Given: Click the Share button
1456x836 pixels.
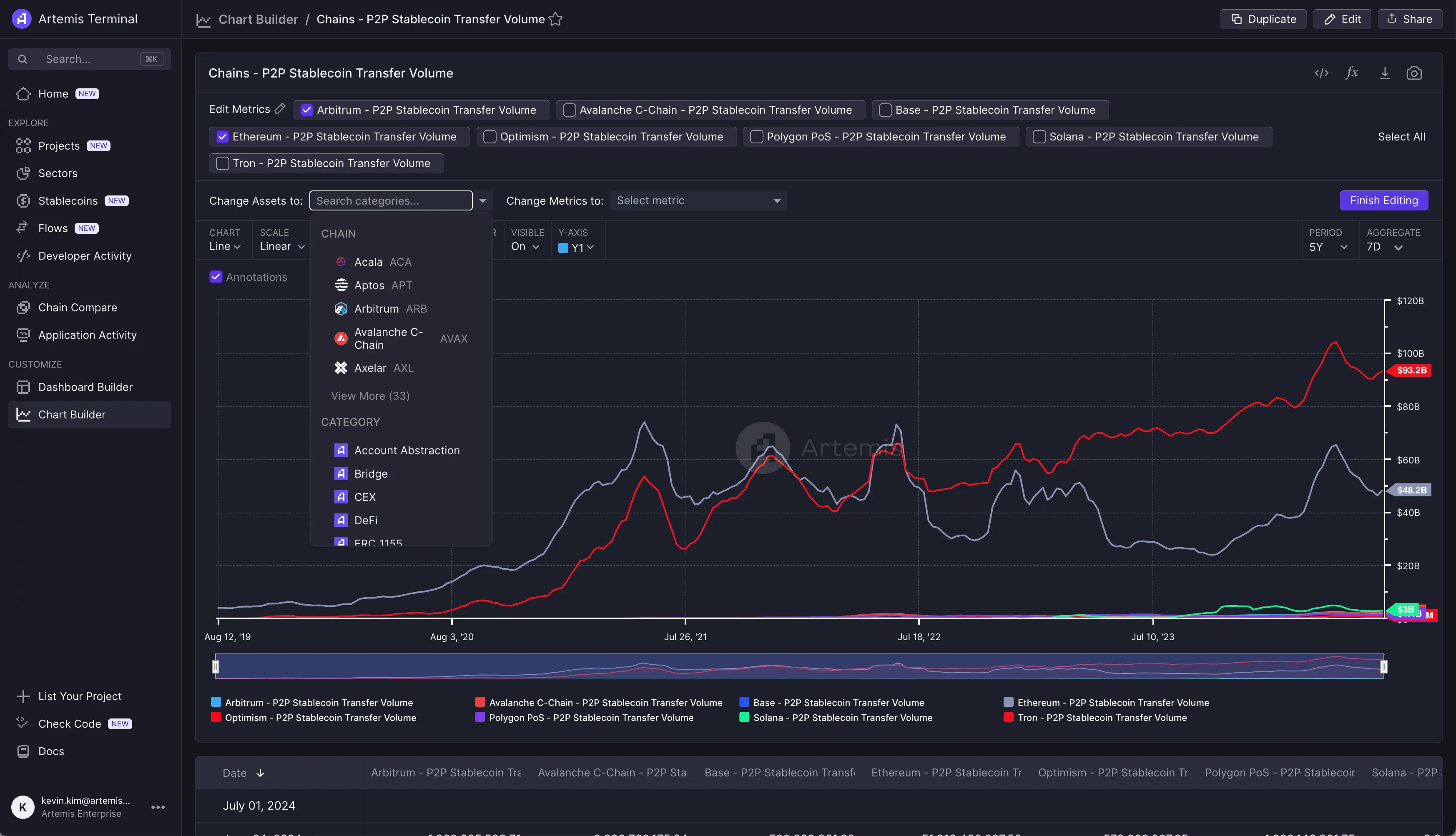Looking at the screenshot, I should (x=1409, y=19).
